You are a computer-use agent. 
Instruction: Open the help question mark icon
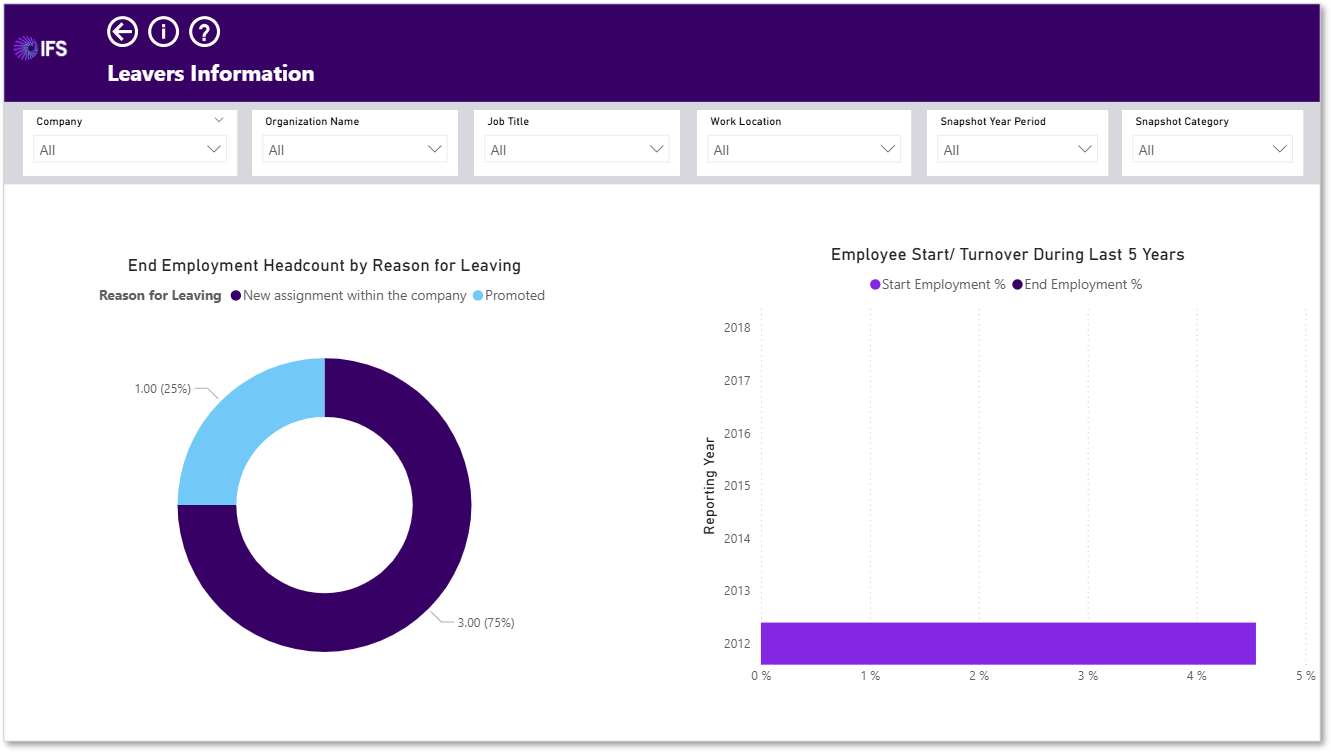coord(204,32)
